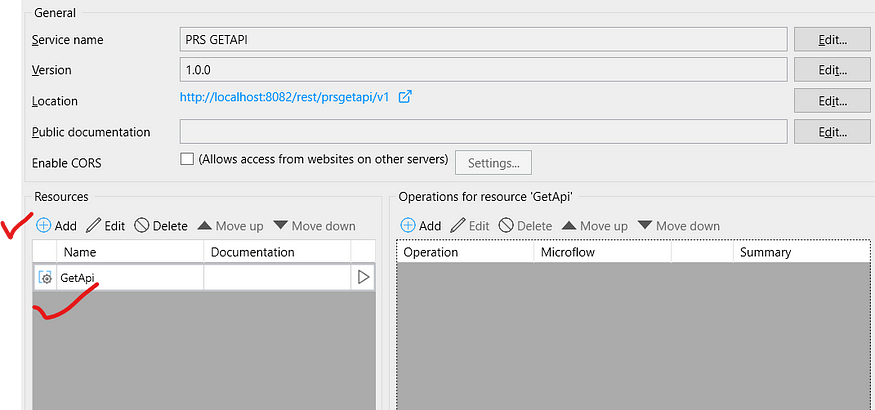Open external link icon next to Location URL

(405, 98)
